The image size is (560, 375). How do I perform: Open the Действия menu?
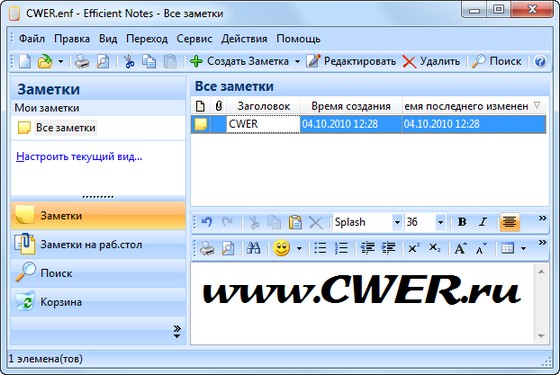pyautogui.click(x=244, y=38)
